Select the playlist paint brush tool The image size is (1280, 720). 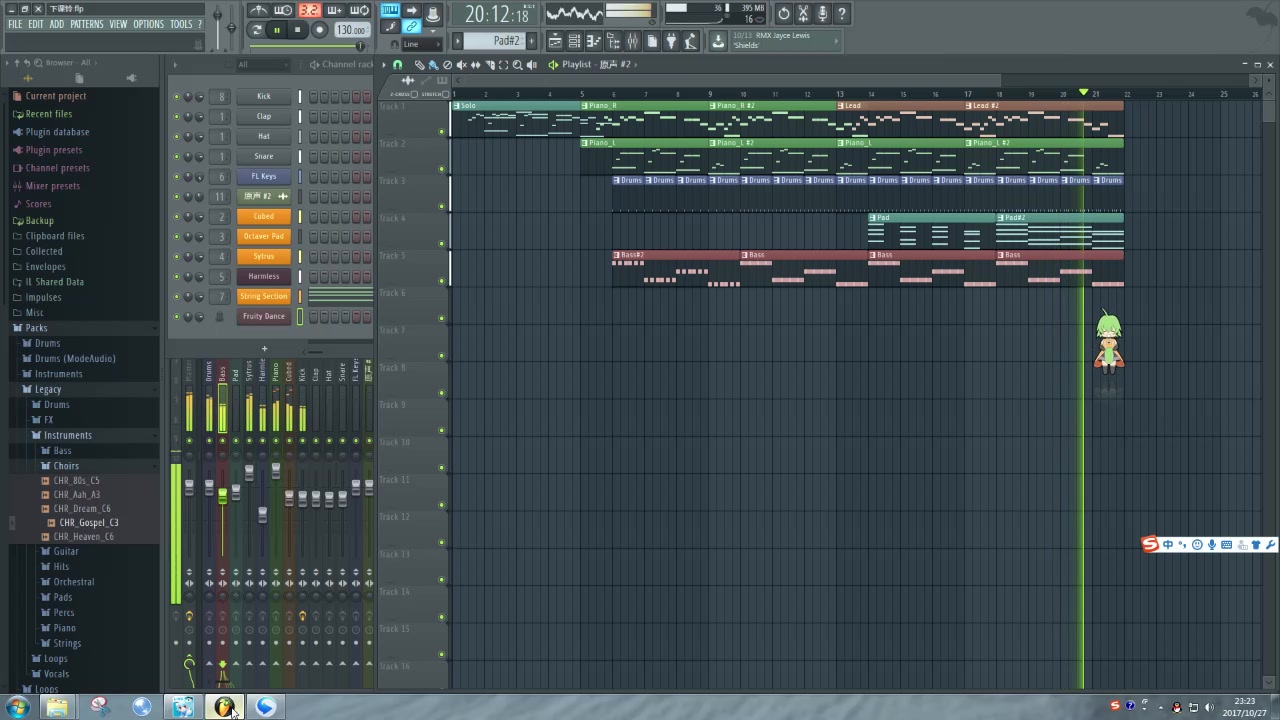tap(433, 64)
